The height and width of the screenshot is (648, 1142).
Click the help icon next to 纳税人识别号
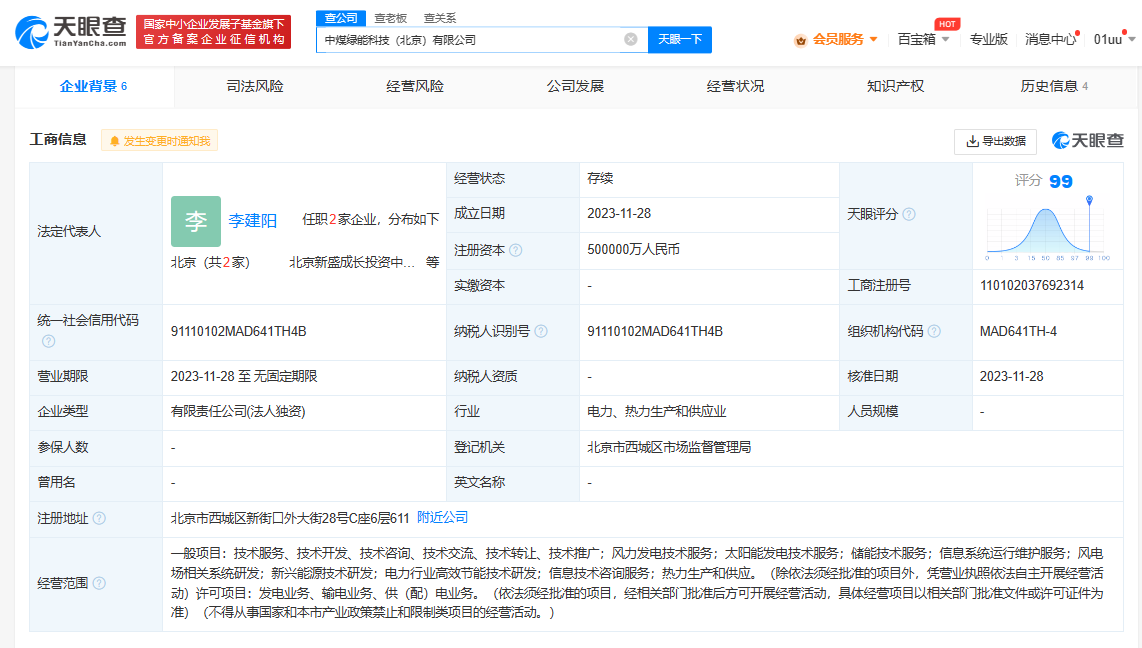541,331
